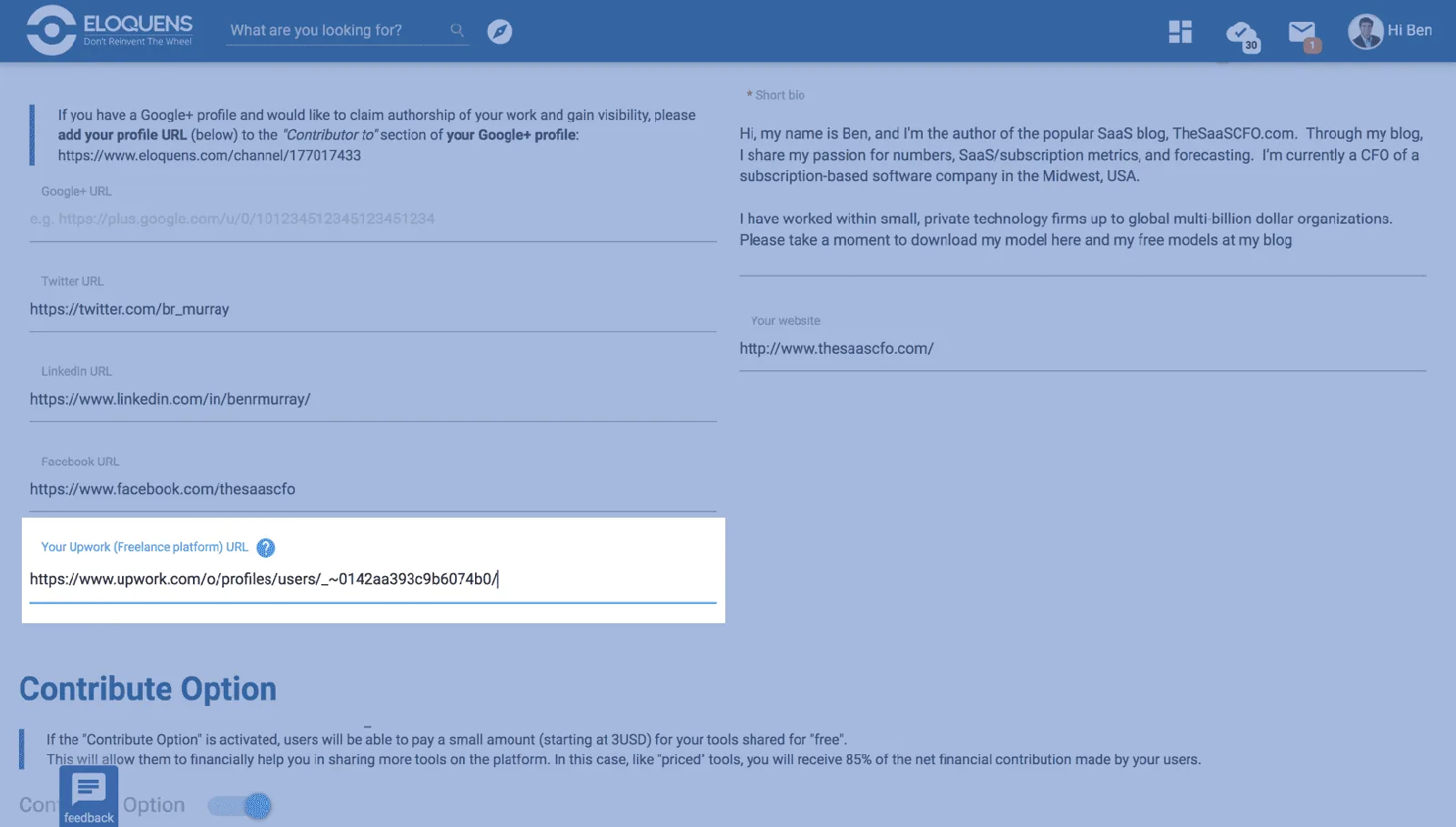Click the LinkedIn URL field
This screenshot has height=827, width=1456.
[373, 399]
